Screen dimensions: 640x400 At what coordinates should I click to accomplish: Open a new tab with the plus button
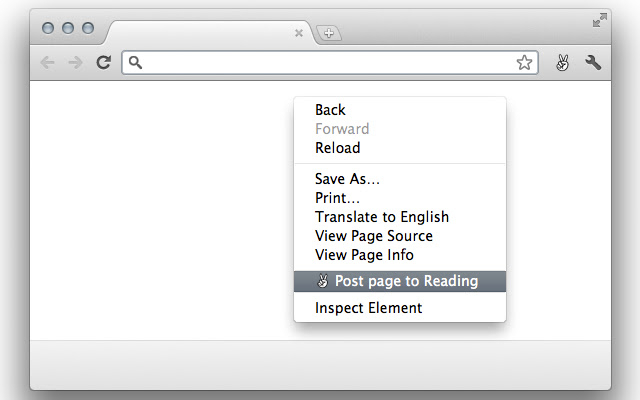(329, 33)
